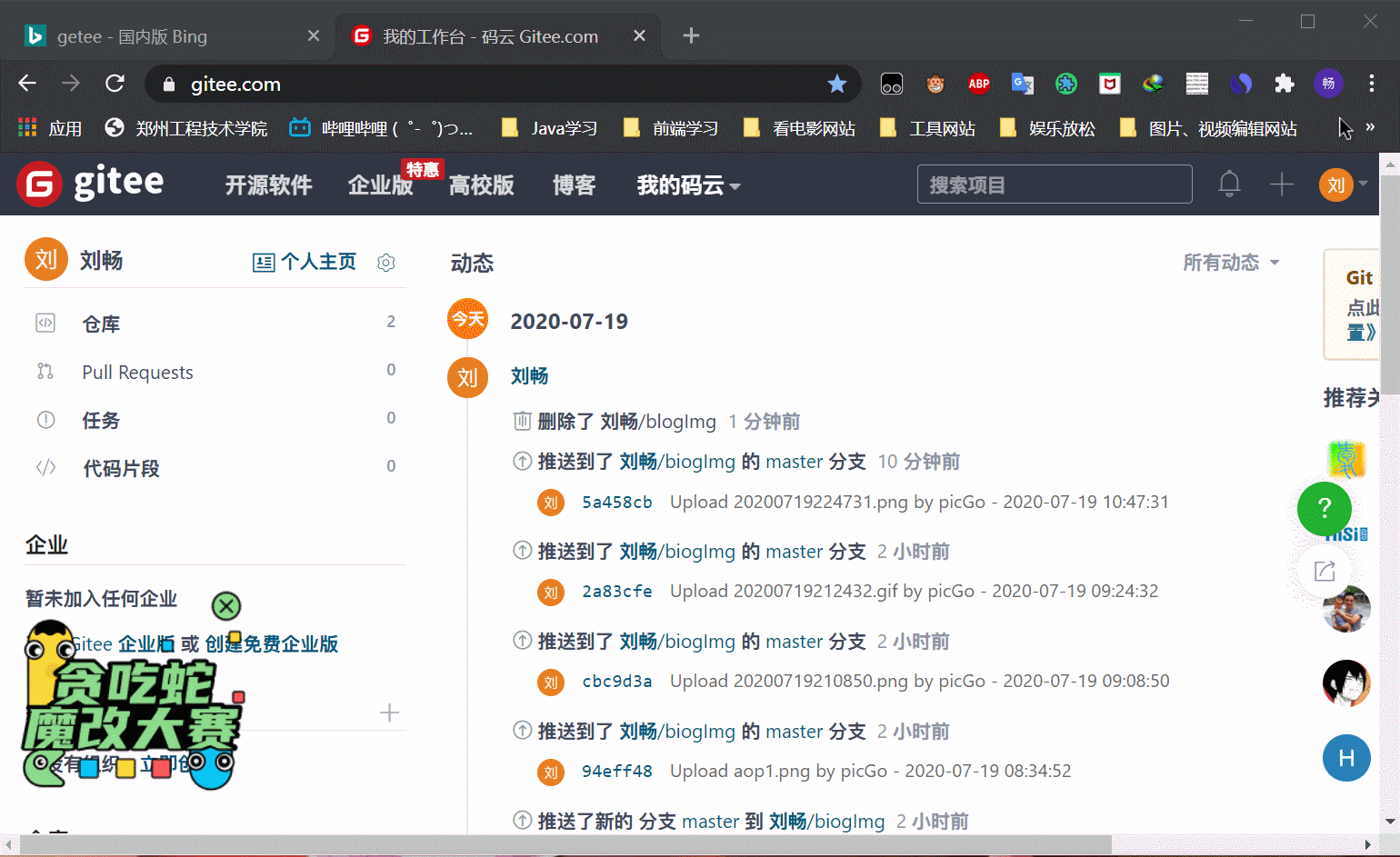Close the getee Bing tab
1400x857 pixels.
[x=314, y=35]
